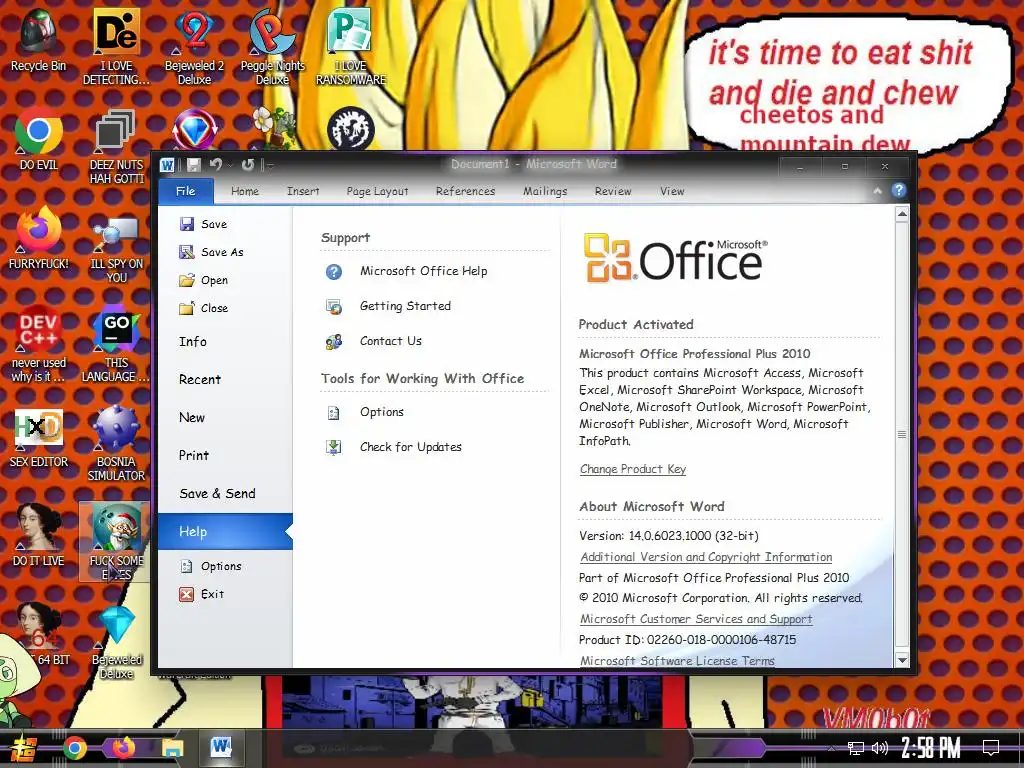Click Close in the backstage sidebar
1024x768 pixels.
(204, 308)
